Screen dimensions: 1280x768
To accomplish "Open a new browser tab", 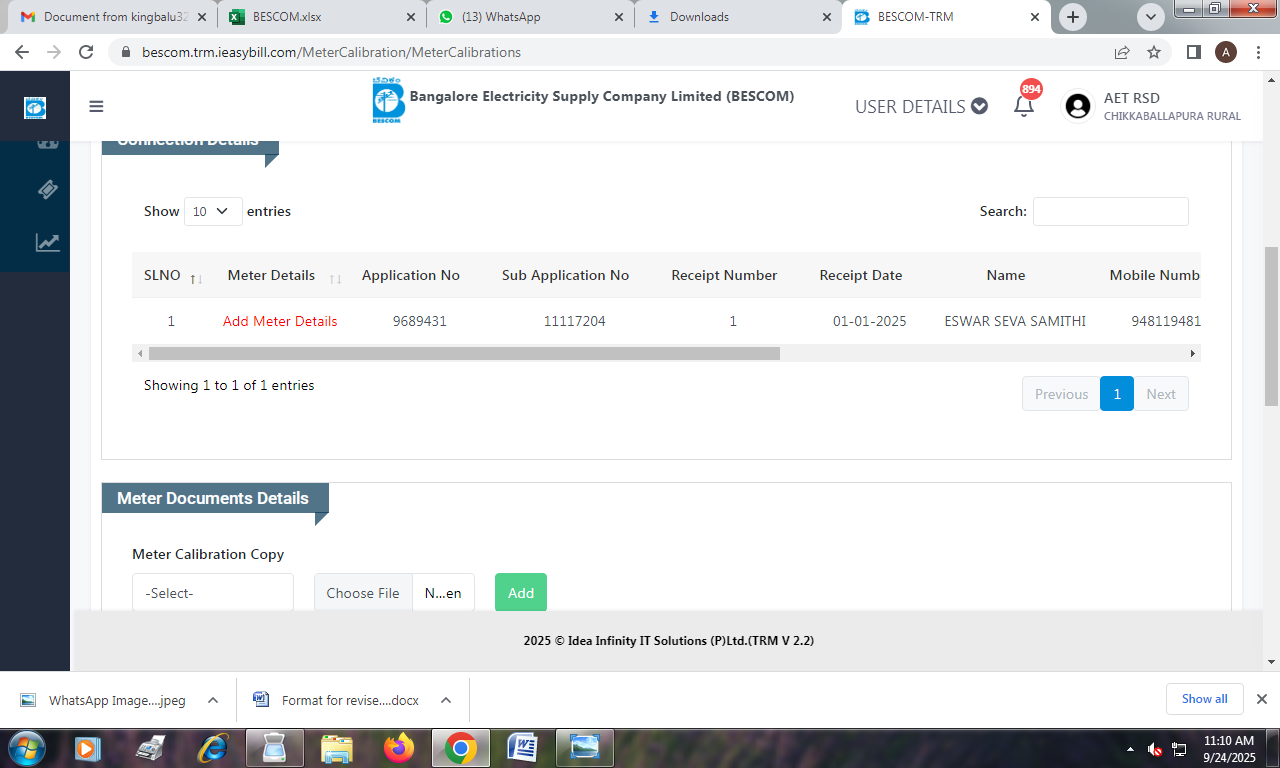I will point(1073,17).
